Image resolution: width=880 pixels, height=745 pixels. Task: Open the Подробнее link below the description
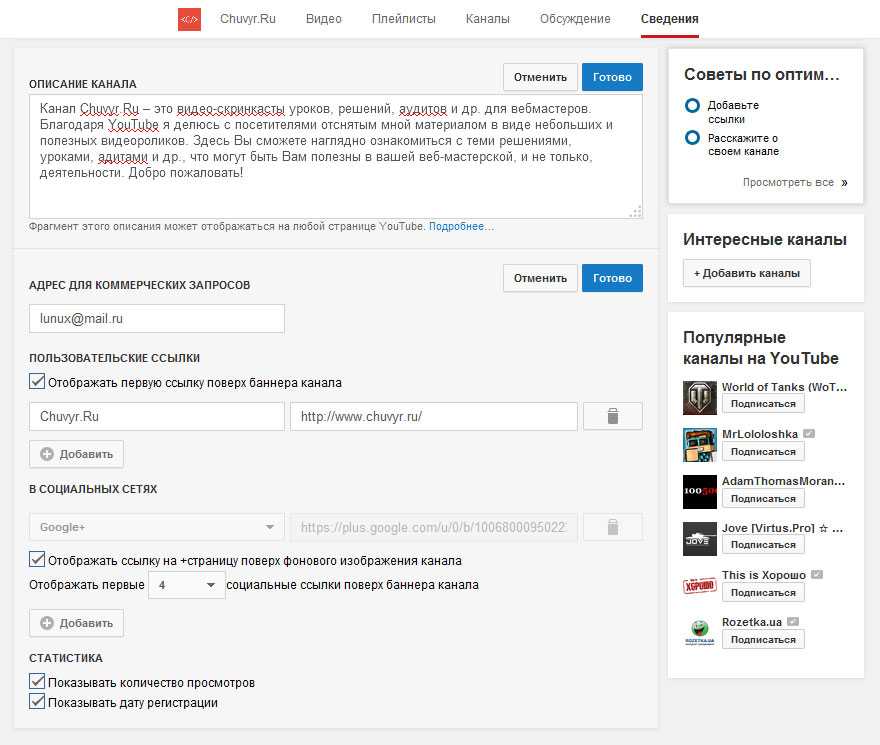click(461, 226)
